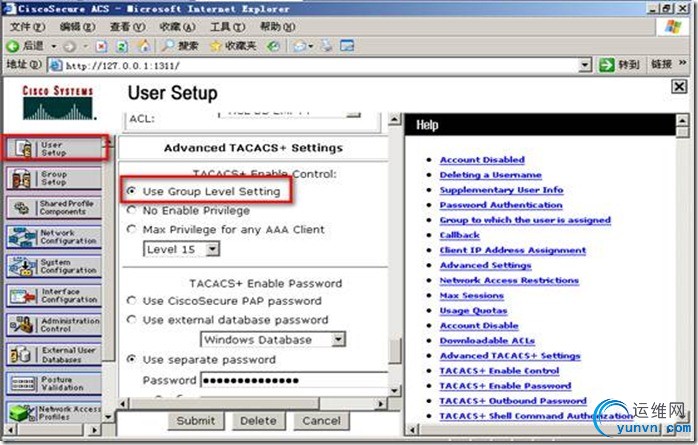Click the Print icon in toolbar
Screen dimensions: 698x445
327,45
